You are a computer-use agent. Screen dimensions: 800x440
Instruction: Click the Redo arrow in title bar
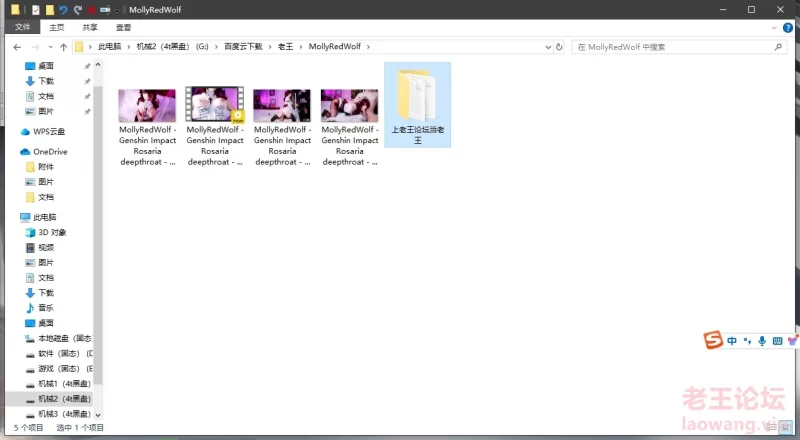(x=78, y=10)
